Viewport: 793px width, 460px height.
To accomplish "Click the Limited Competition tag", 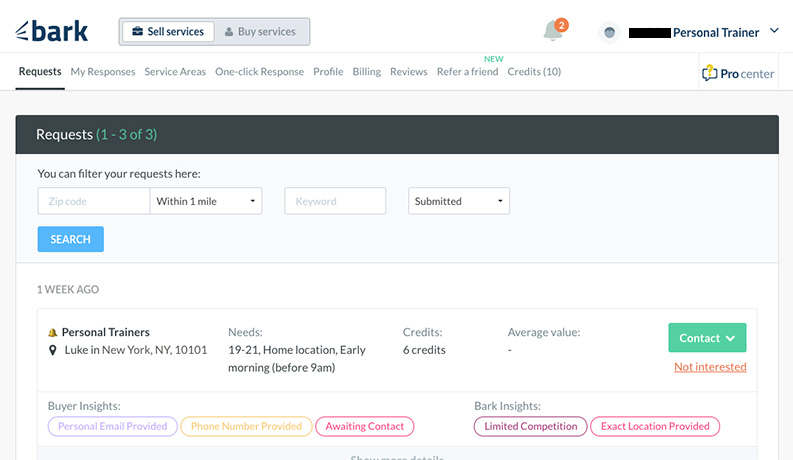I will [x=531, y=426].
